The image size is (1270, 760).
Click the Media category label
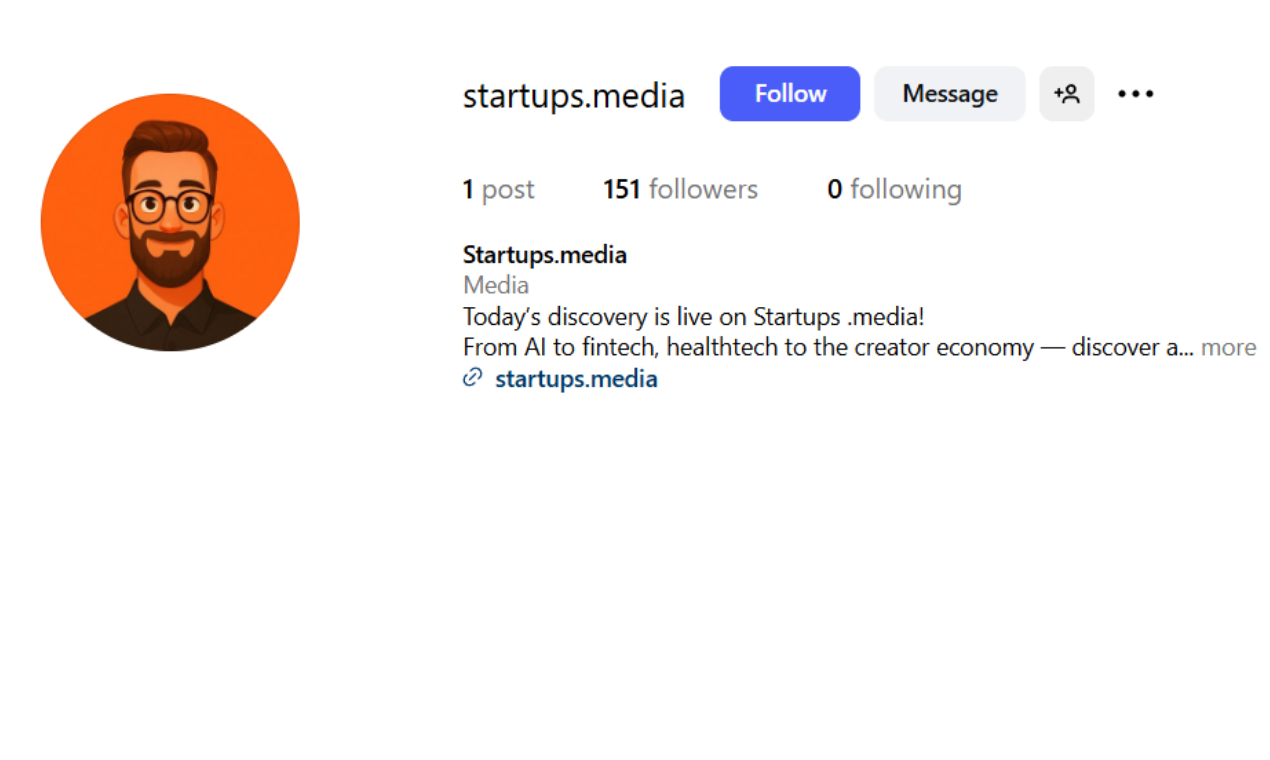coord(495,285)
